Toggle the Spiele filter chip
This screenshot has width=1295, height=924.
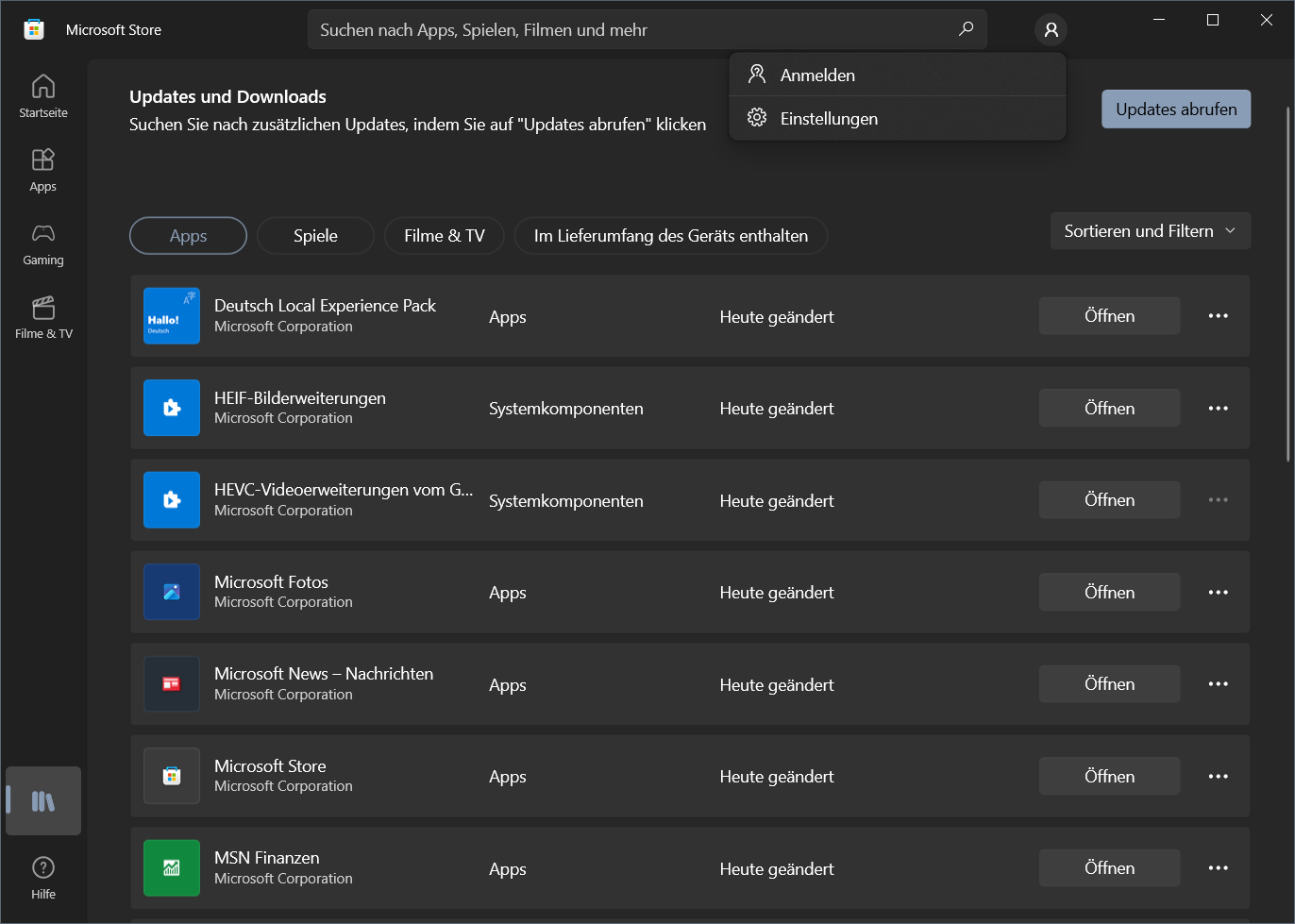pos(315,236)
